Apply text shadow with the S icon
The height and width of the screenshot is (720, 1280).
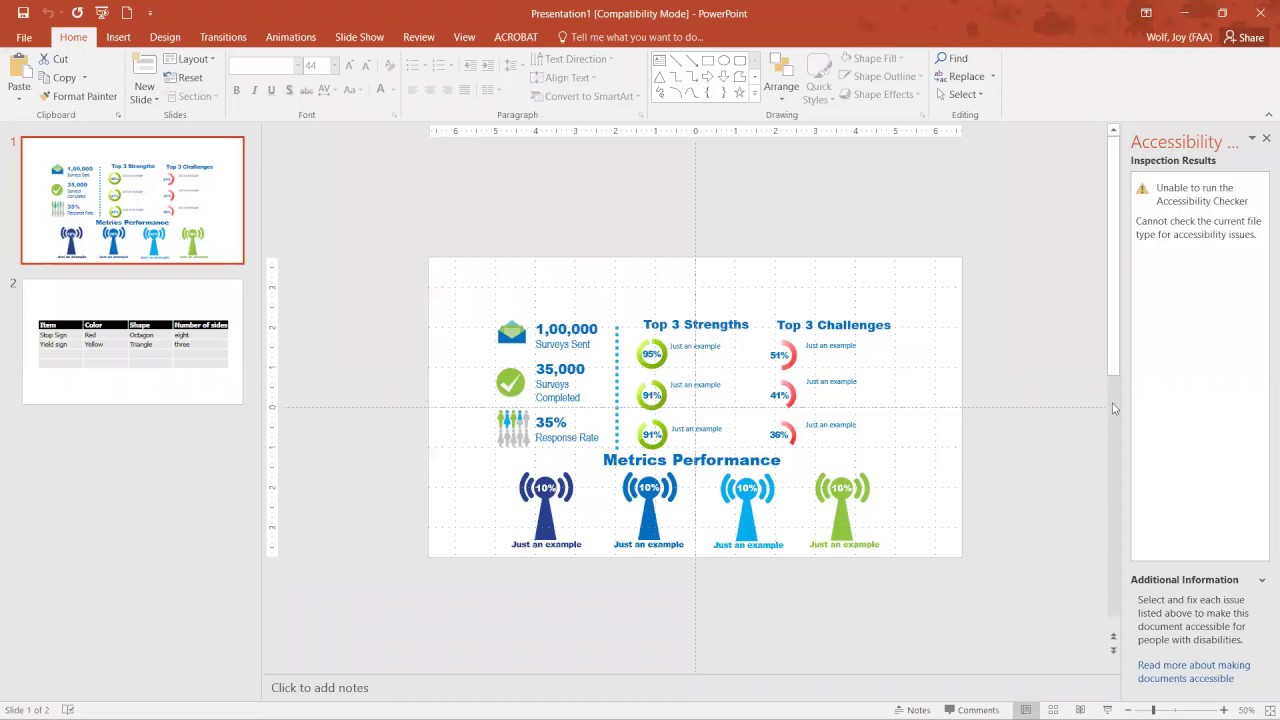(289, 90)
